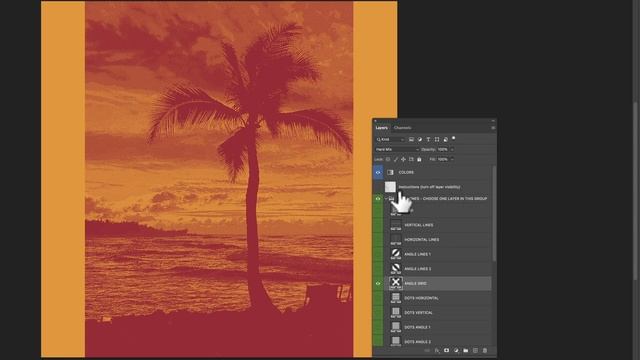The image size is (640, 360).
Task: Show the DOTS HORIZONTAL layer
Action: [x=378, y=298]
